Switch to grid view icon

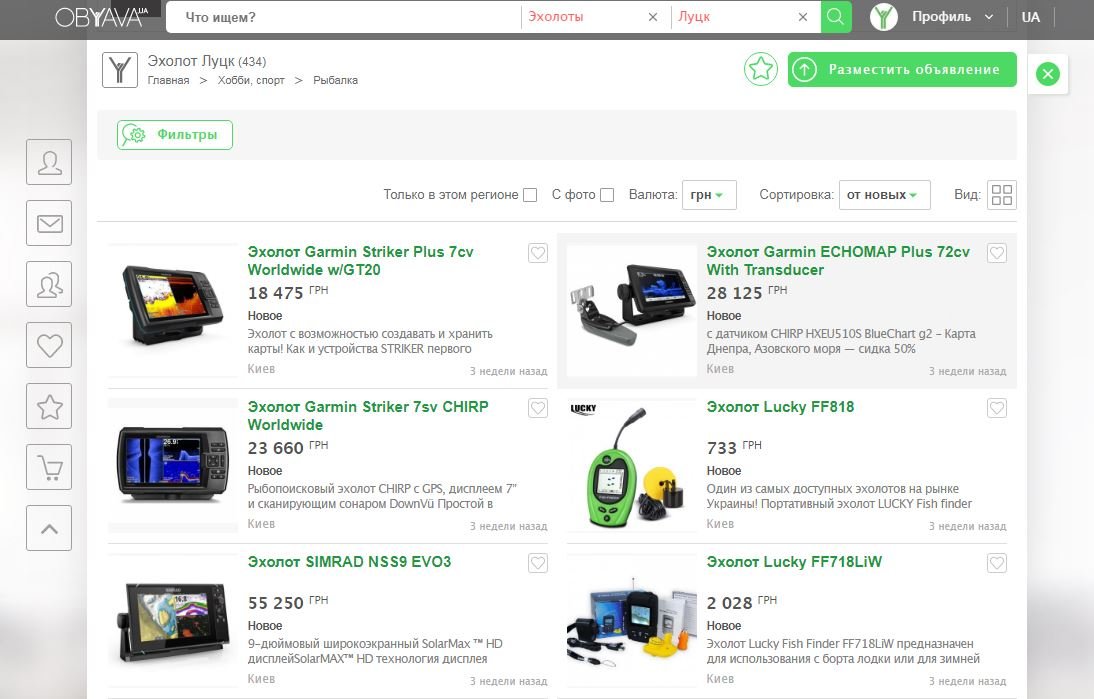point(1002,195)
